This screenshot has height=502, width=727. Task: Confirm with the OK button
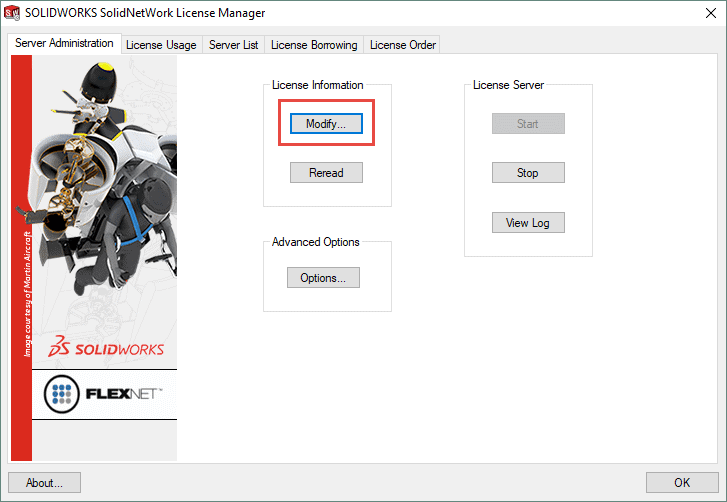click(682, 483)
